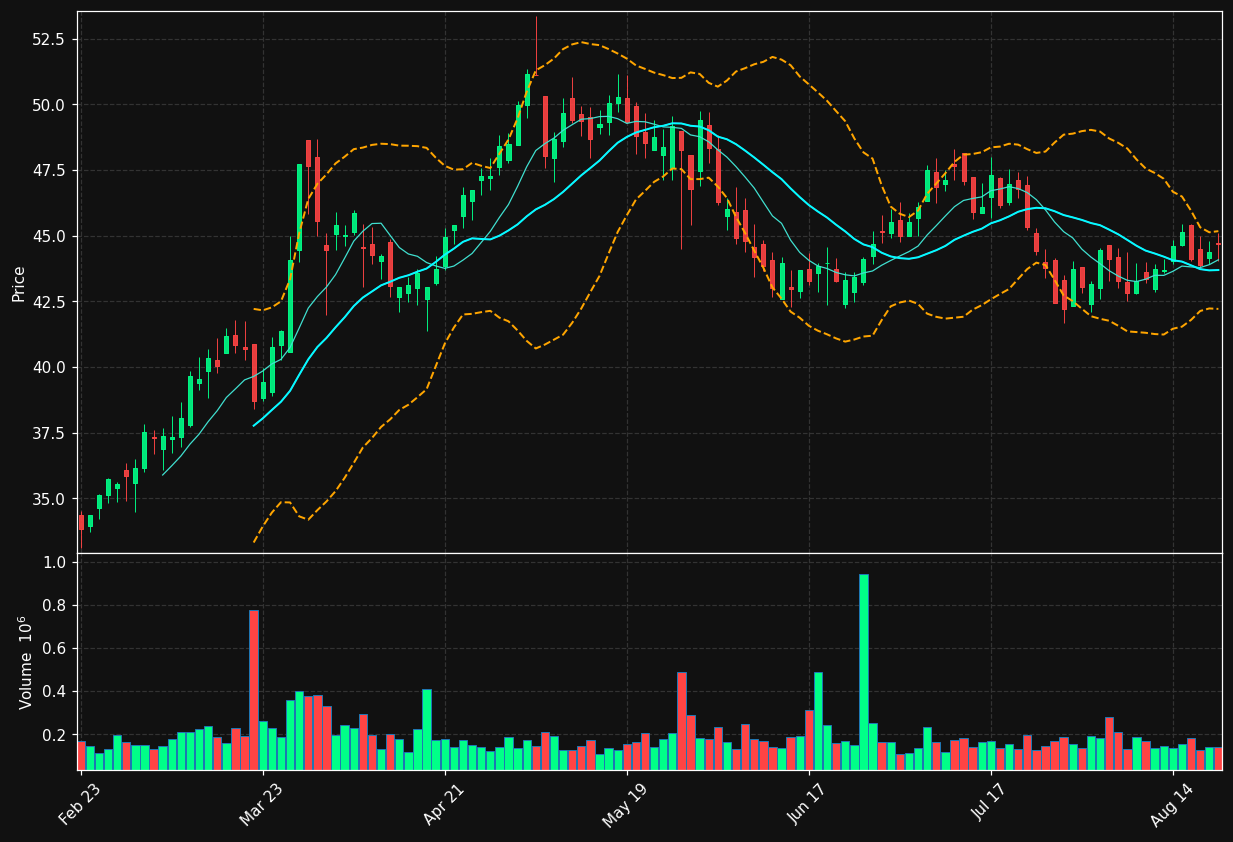Select the 35.0 price tick label
The height and width of the screenshot is (842, 1233).
tap(49, 499)
